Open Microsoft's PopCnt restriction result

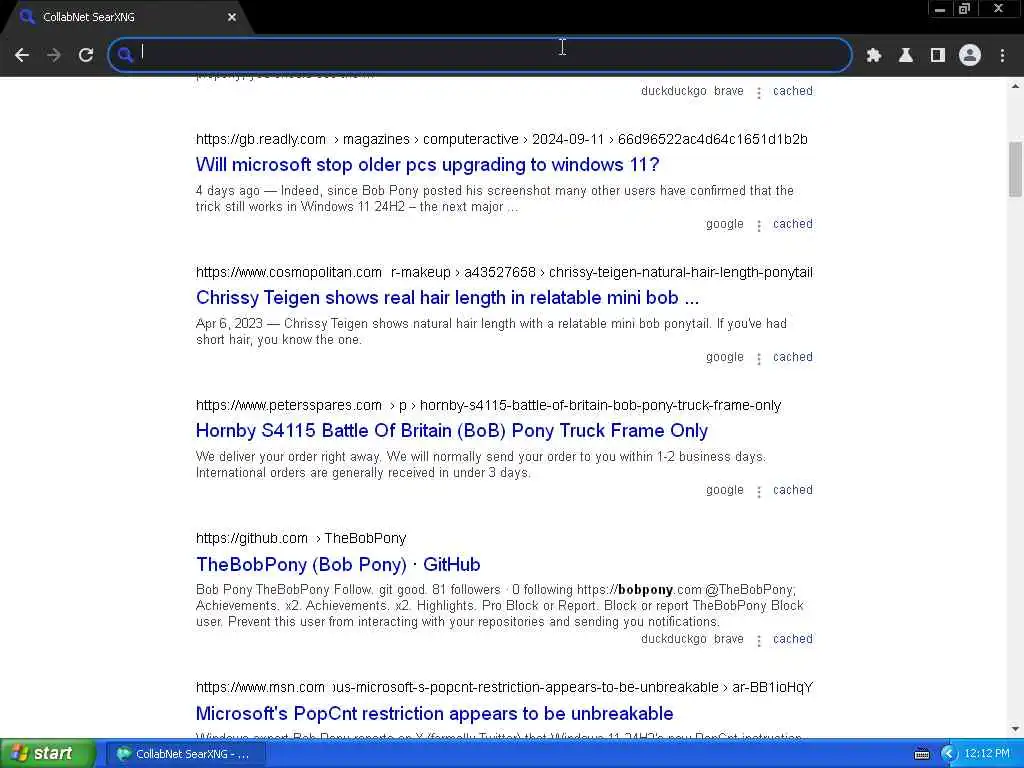tap(434, 713)
